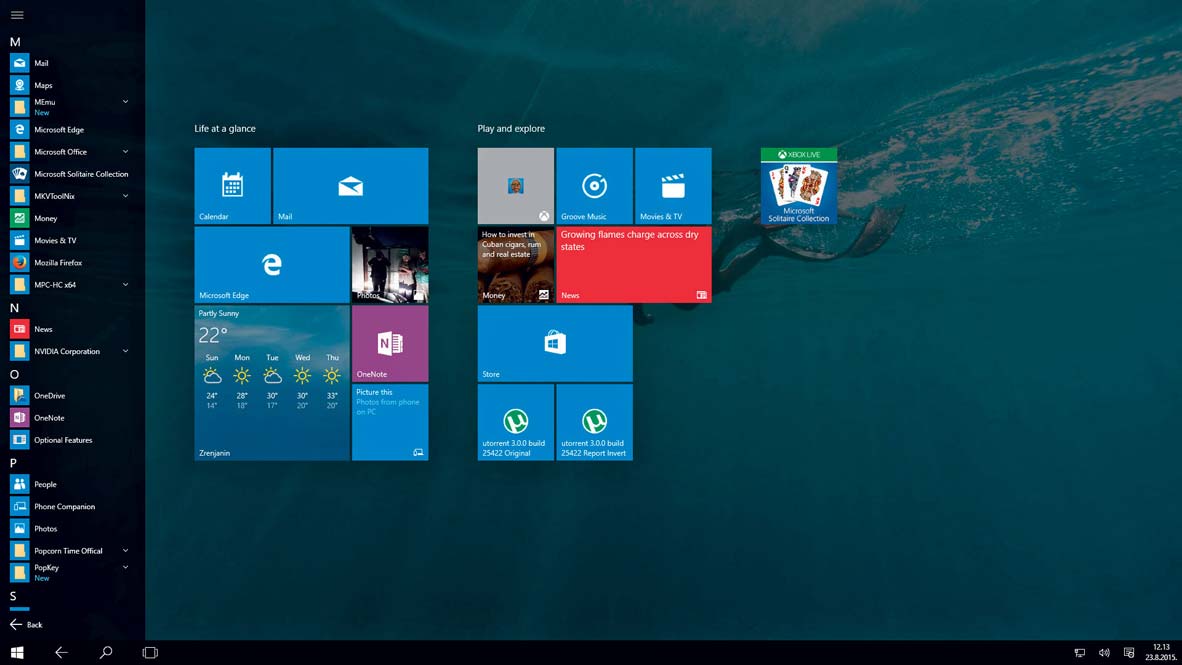
Task: Click the Windows Start button
Action: (x=17, y=653)
